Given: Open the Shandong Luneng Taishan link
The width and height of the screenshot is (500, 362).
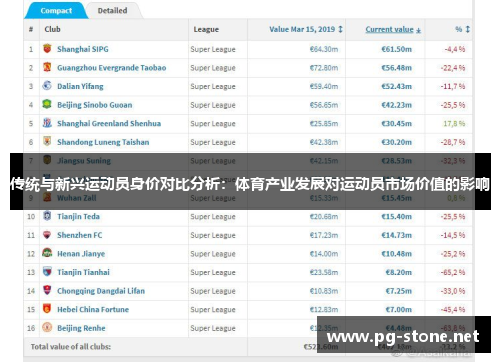Looking at the screenshot, I should click(103, 142).
